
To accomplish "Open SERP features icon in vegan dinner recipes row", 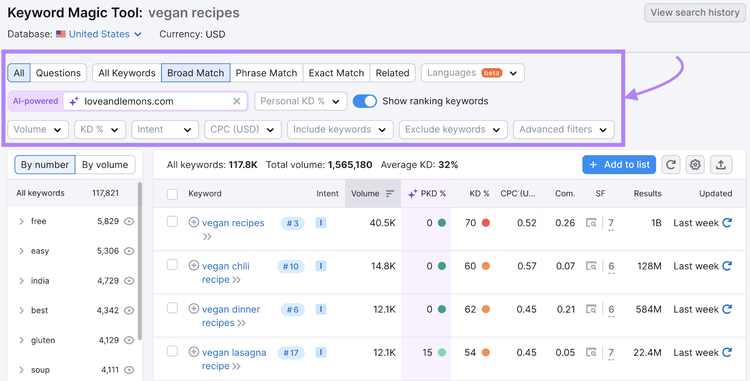I will click(591, 309).
